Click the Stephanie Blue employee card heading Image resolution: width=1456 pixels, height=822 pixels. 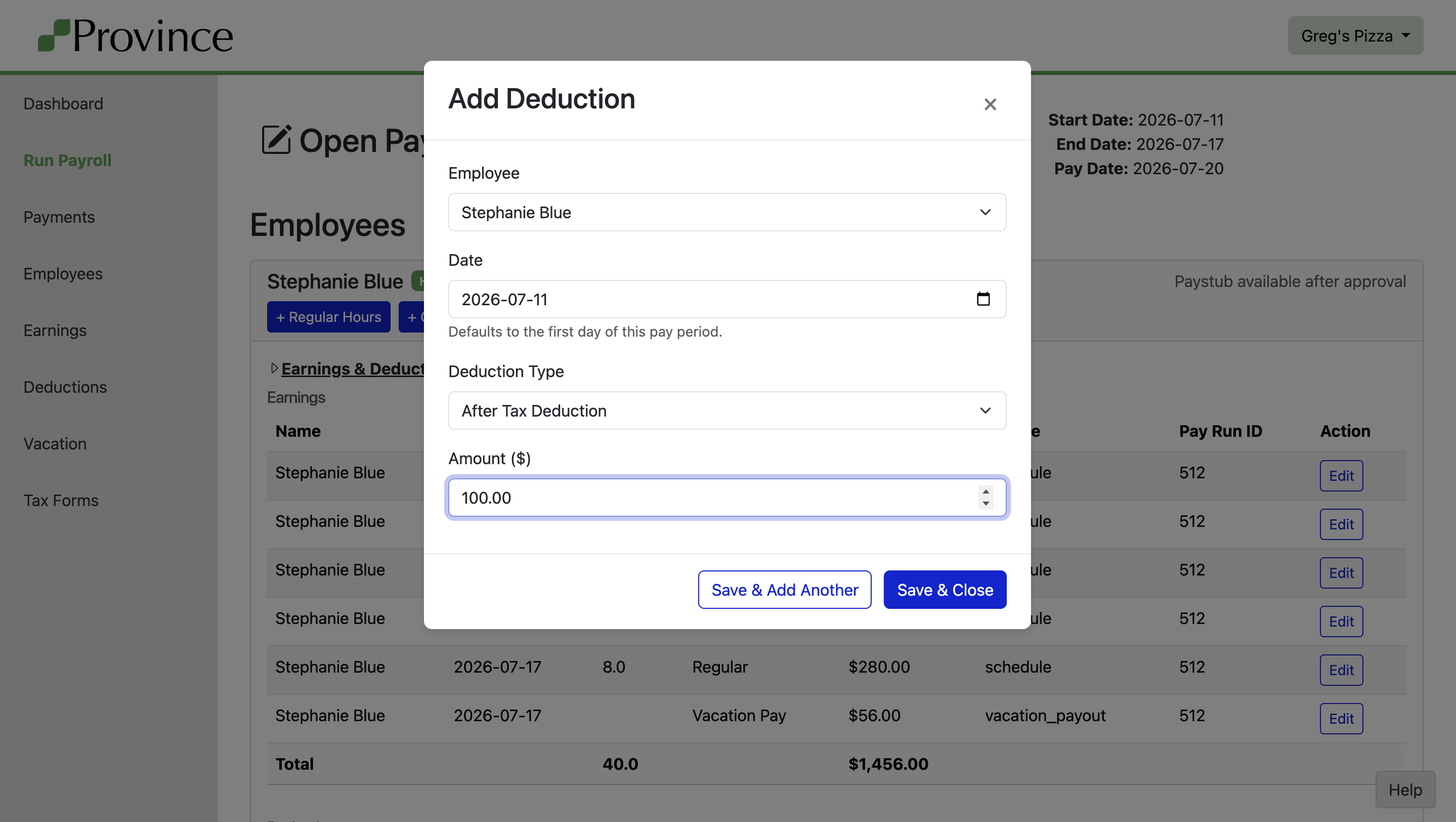[x=335, y=281]
